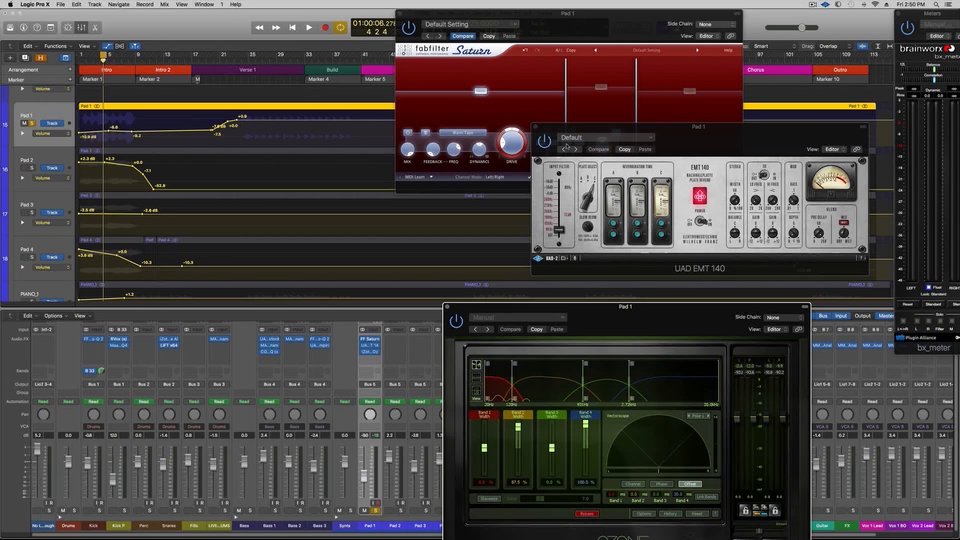The height and width of the screenshot is (540, 960).
Task: Open EMT 140 Default preset dropdown
Action: tap(606, 138)
